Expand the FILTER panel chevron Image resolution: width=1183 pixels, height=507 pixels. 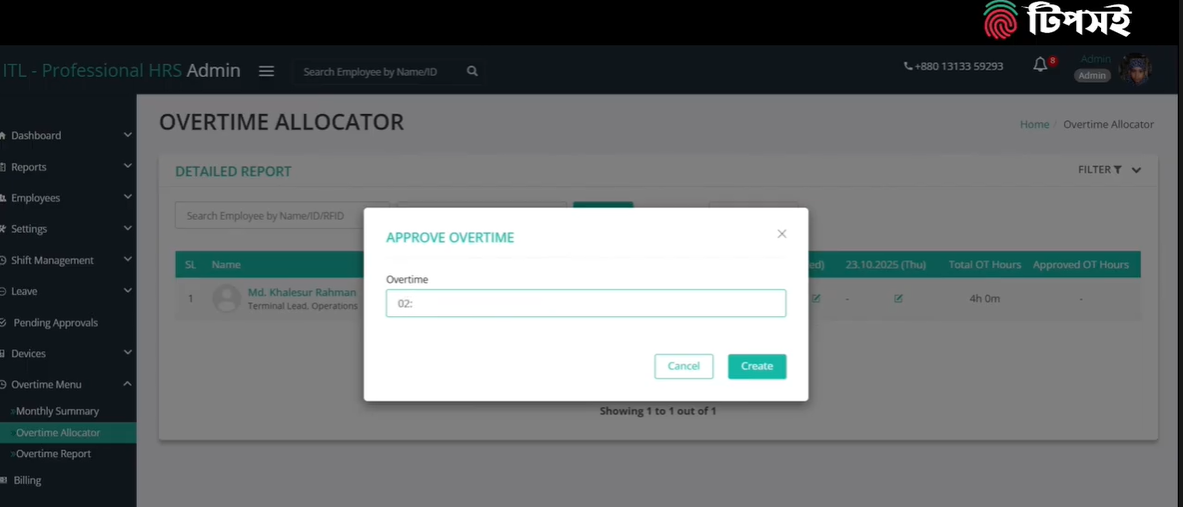[x=1136, y=170]
